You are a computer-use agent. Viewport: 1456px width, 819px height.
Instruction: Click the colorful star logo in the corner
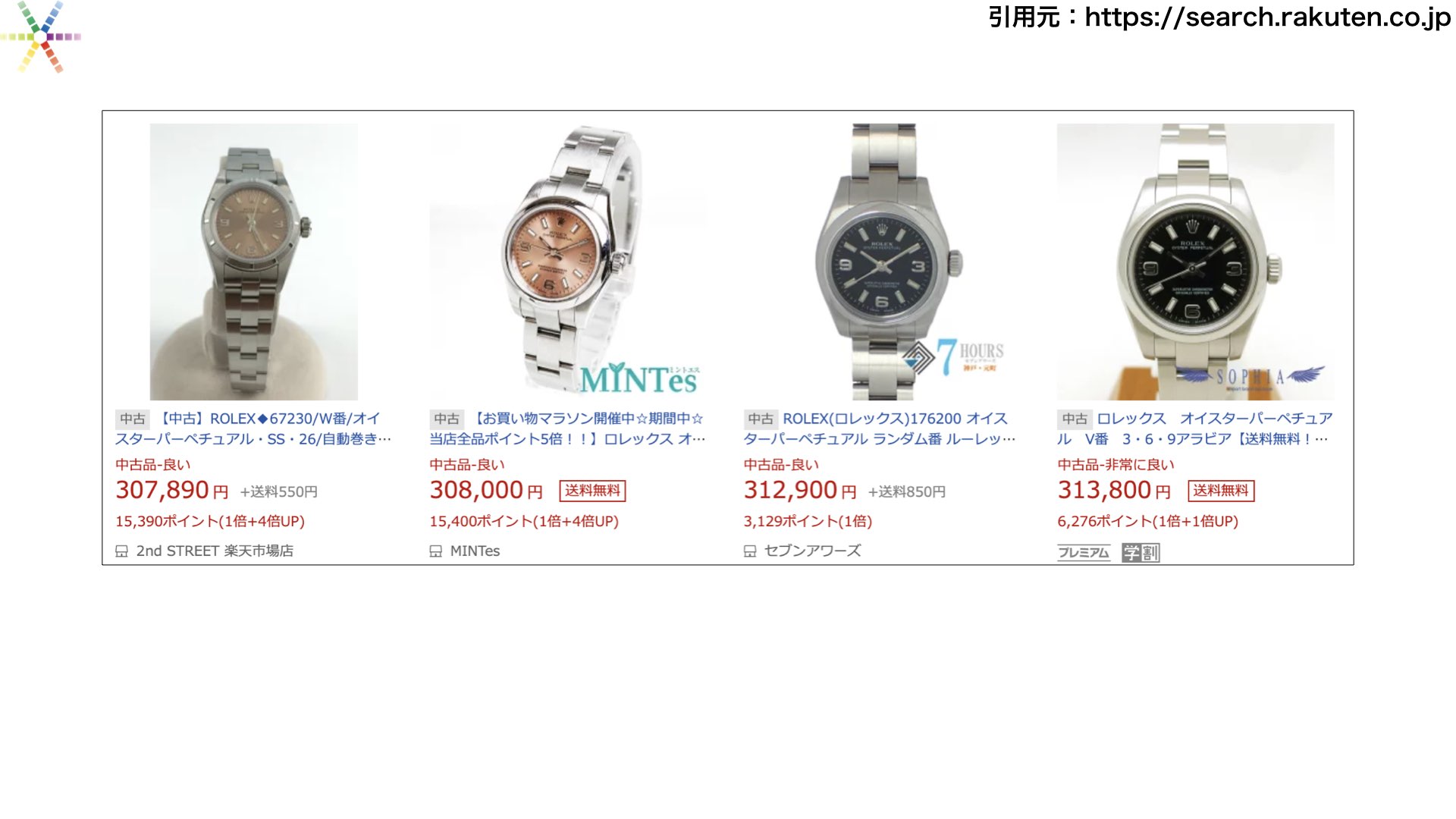(42, 36)
